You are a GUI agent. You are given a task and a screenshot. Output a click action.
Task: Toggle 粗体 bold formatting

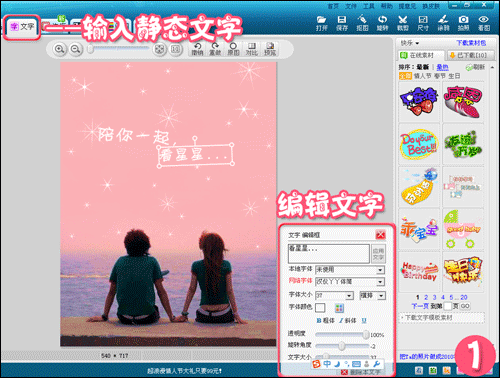tap(326, 320)
